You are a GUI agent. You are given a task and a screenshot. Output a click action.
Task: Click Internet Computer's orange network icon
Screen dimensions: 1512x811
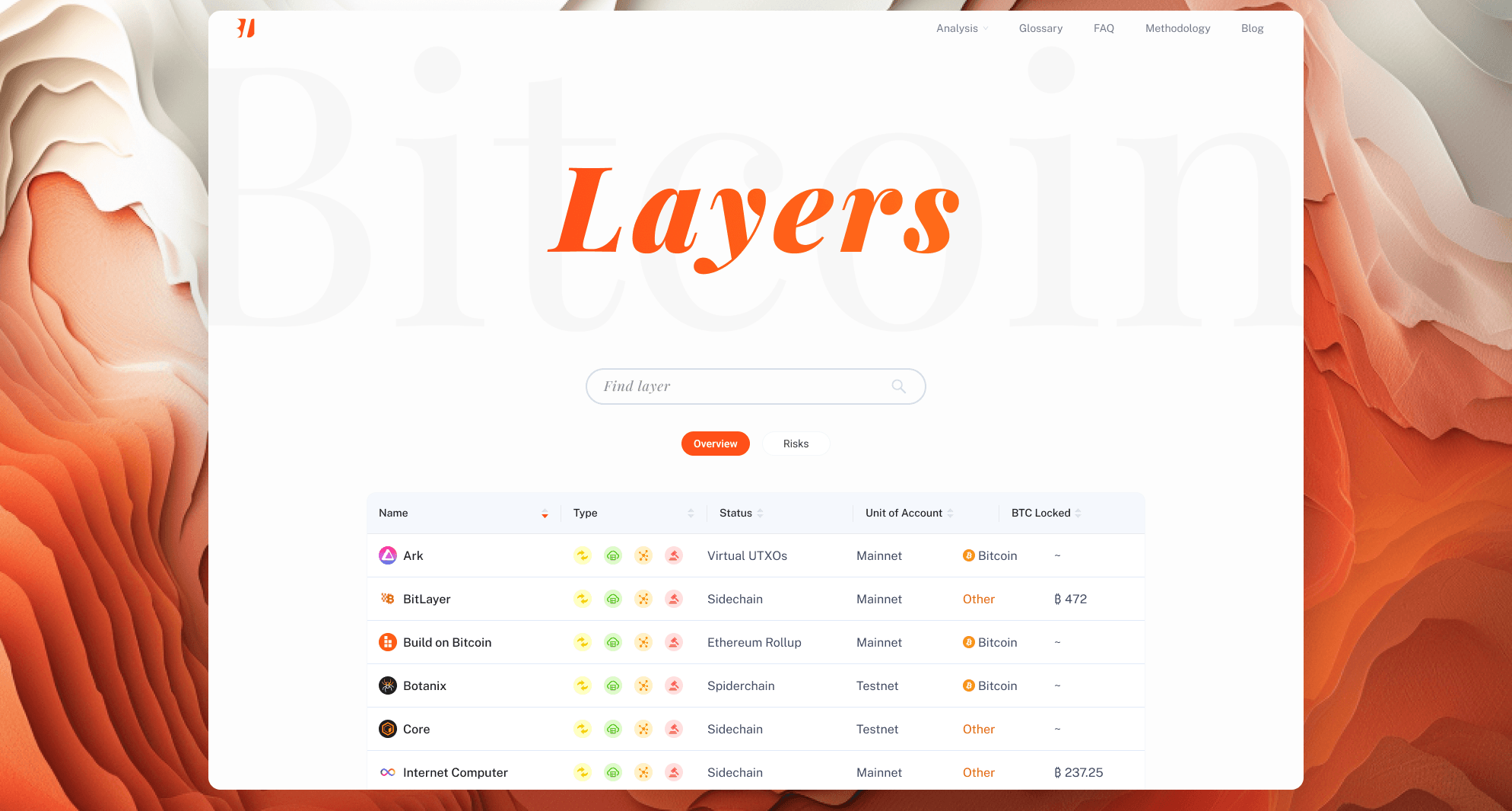point(643,772)
